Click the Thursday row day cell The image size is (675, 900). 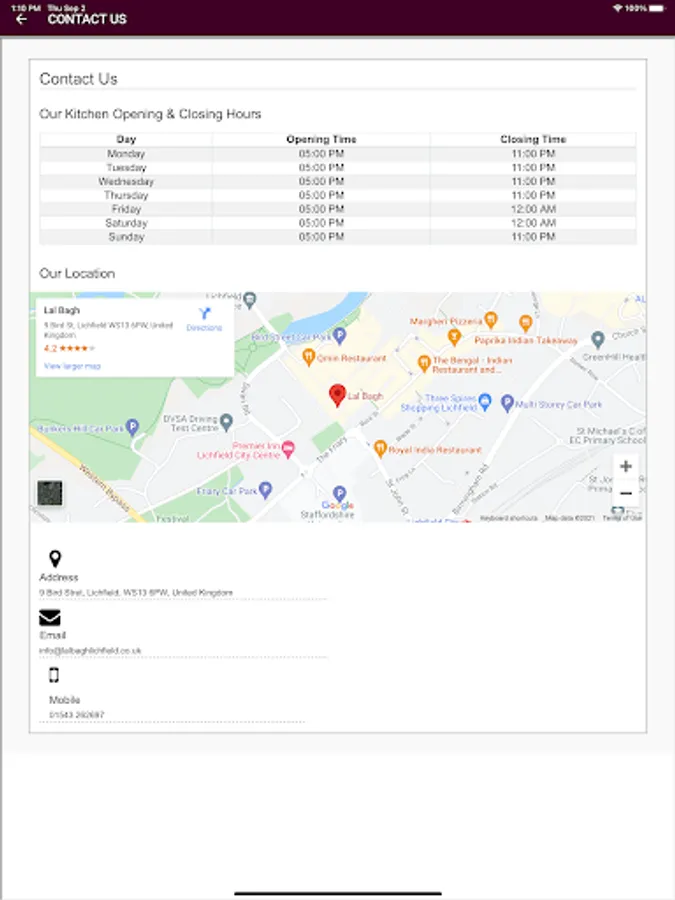[126, 195]
